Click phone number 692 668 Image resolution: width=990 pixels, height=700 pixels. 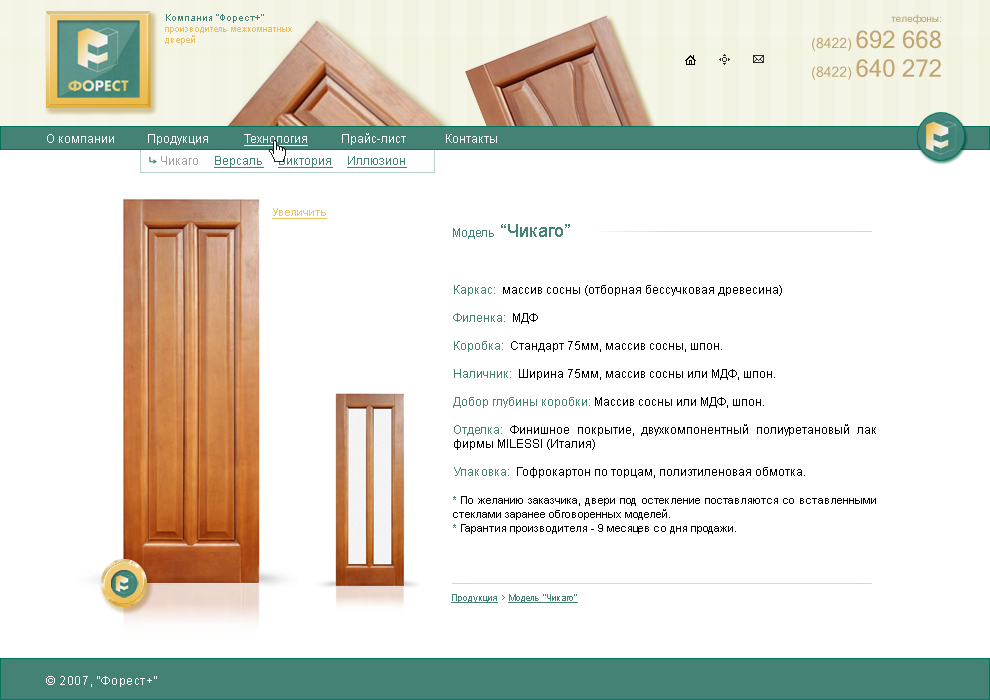pyautogui.click(x=898, y=40)
